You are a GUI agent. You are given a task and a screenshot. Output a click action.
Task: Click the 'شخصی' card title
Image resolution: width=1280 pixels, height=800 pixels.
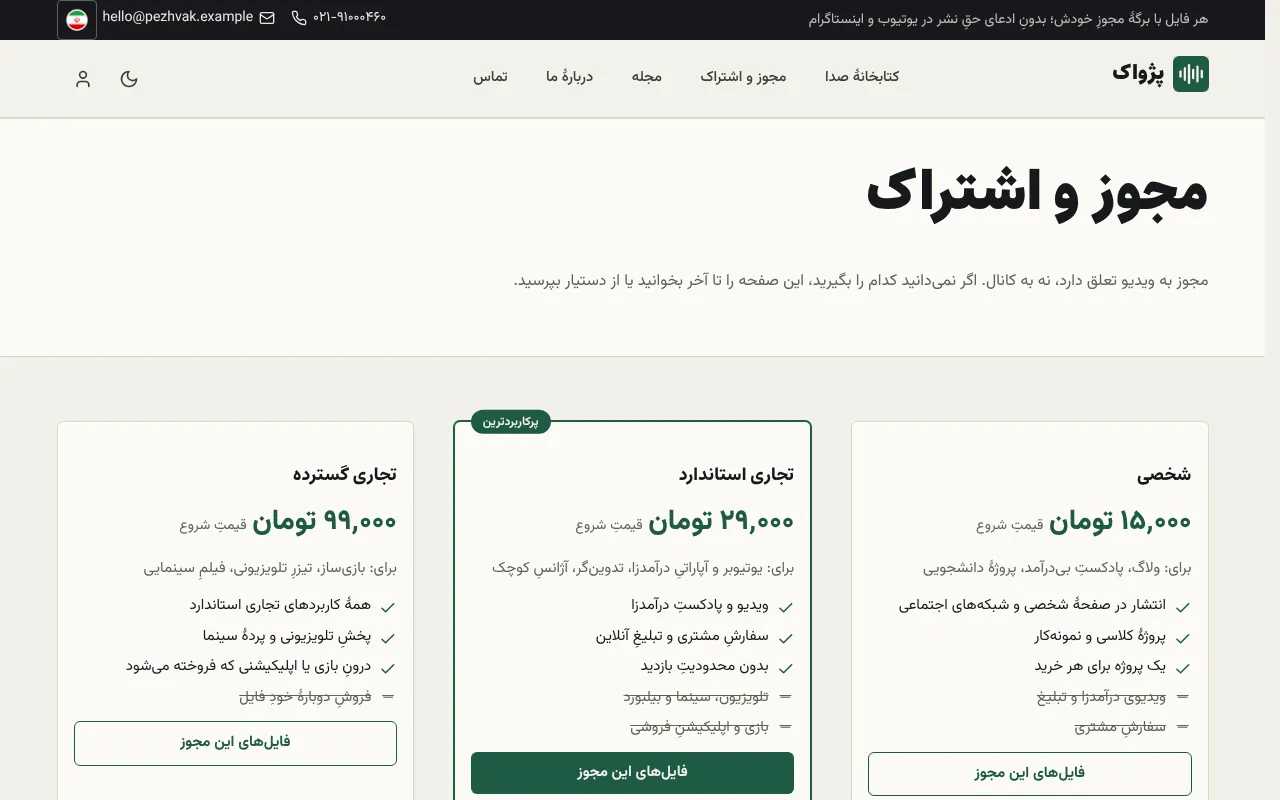pos(1164,474)
